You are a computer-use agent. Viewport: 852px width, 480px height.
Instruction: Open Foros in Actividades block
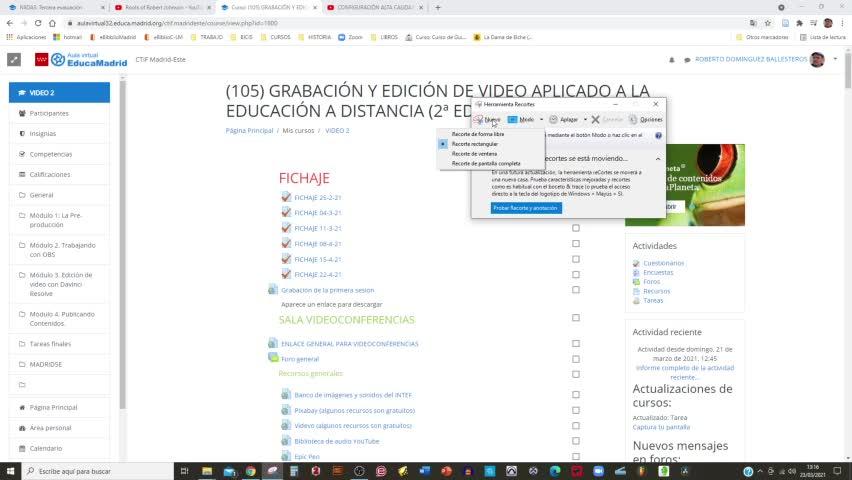651,282
